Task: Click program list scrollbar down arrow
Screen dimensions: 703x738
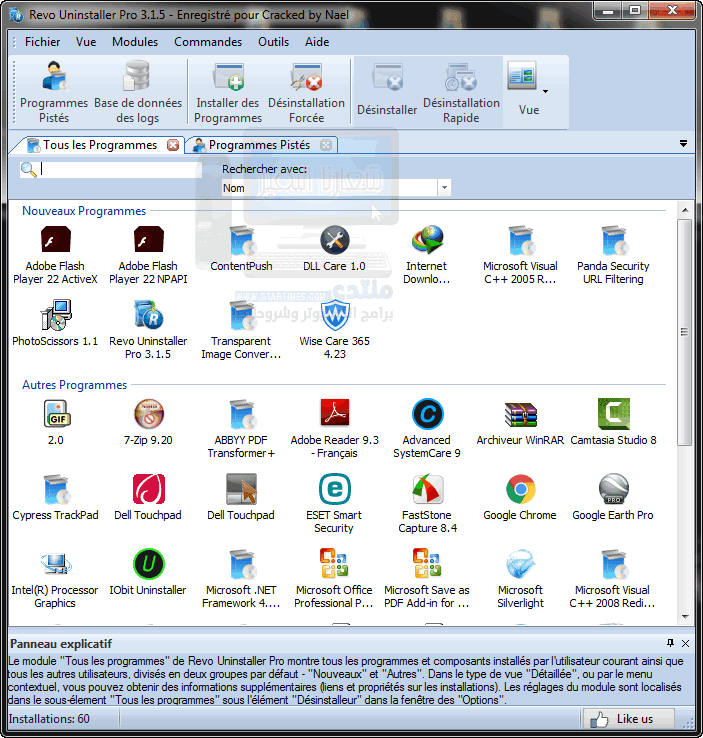Action: click(x=685, y=617)
